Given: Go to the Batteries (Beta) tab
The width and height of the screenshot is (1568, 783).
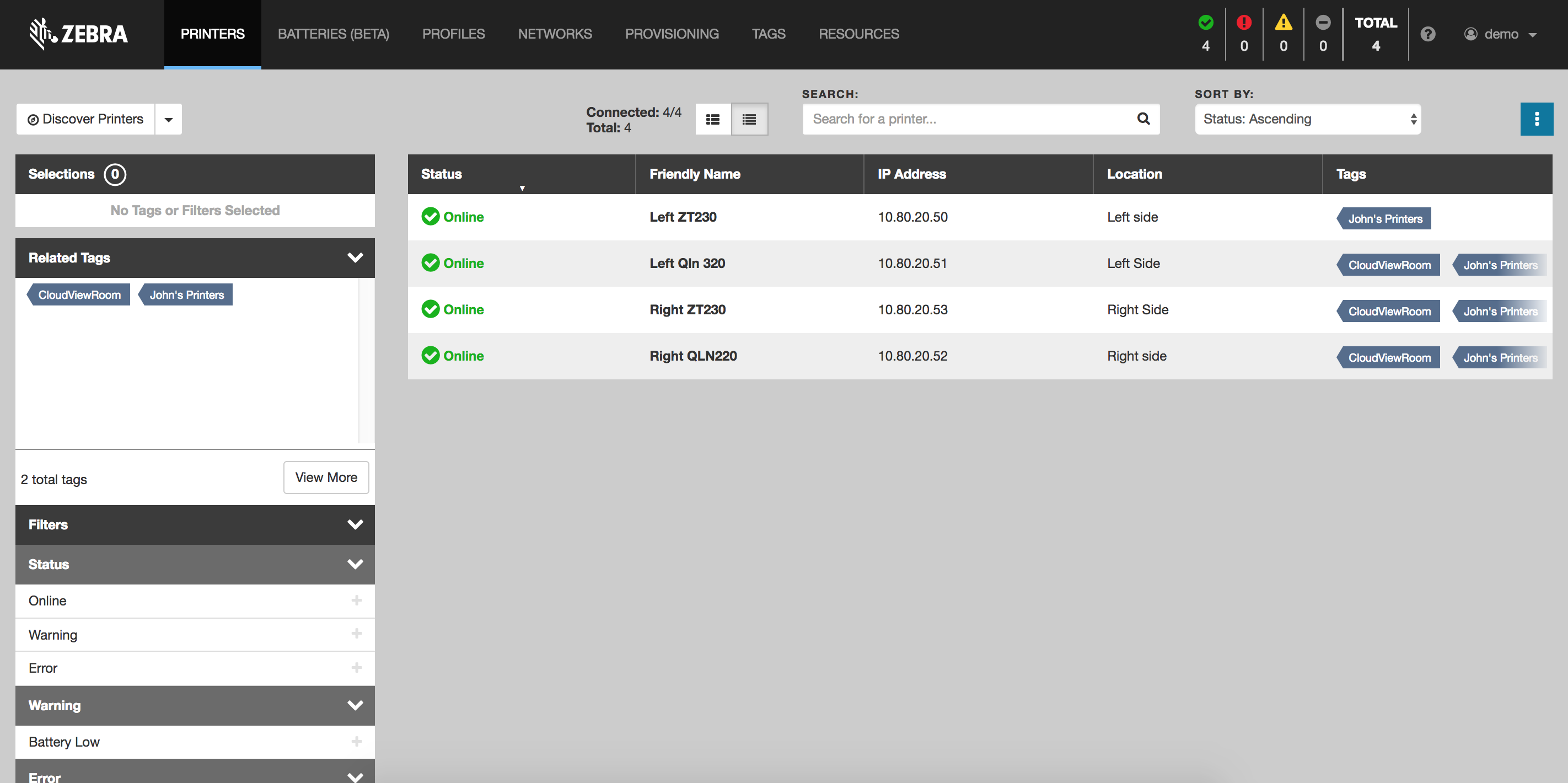Looking at the screenshot, I should (333, 34).
